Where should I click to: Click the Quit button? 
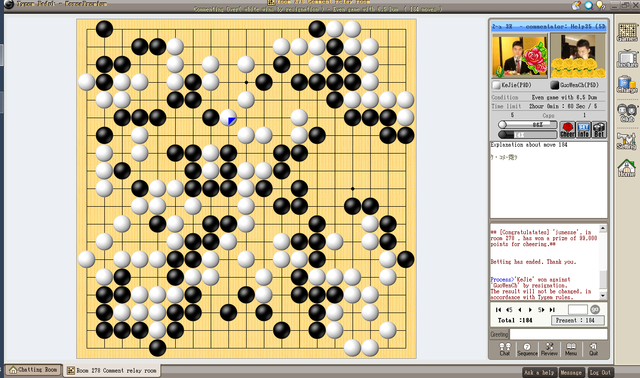pyautogui.click(x=593, y=349)
